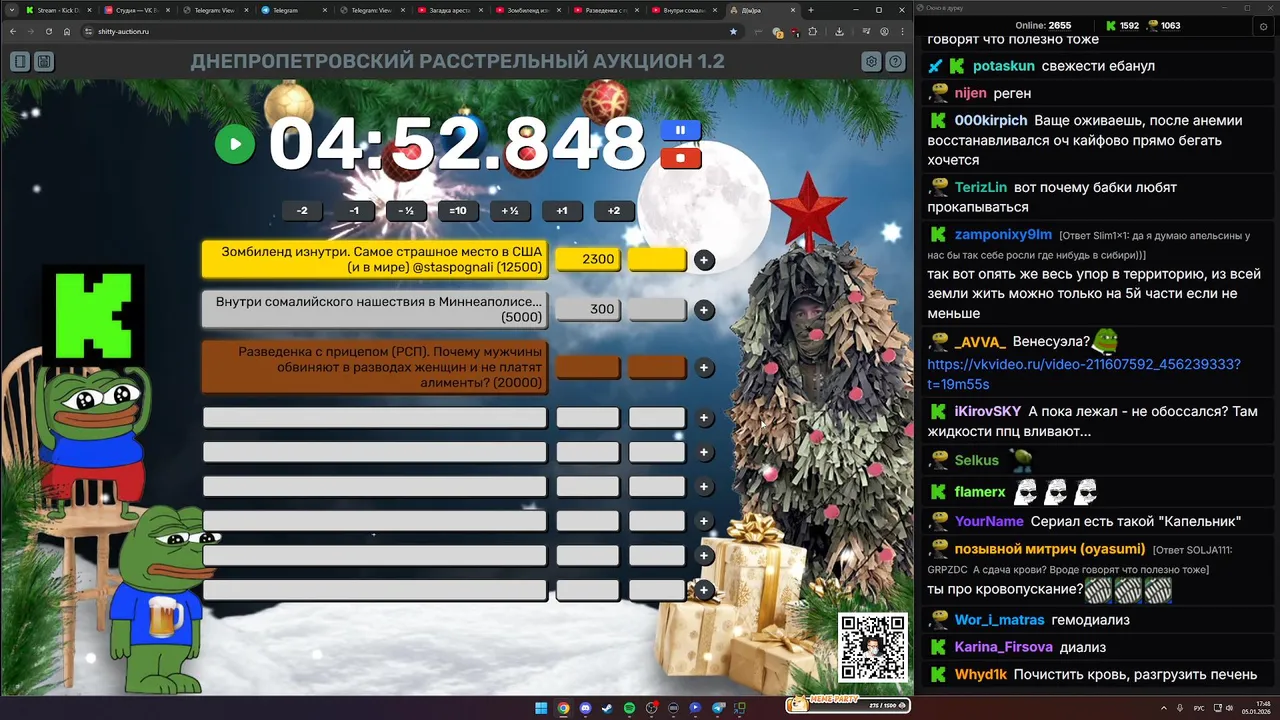The image size is (1280, 720).
Task: Click the -2 timer adjustment button
Action: pos(302,211)
